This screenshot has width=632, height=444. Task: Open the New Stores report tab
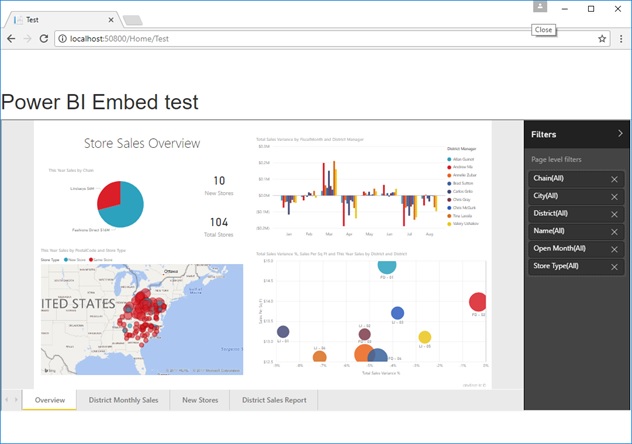pyautogui.click(x=200, y=400)
